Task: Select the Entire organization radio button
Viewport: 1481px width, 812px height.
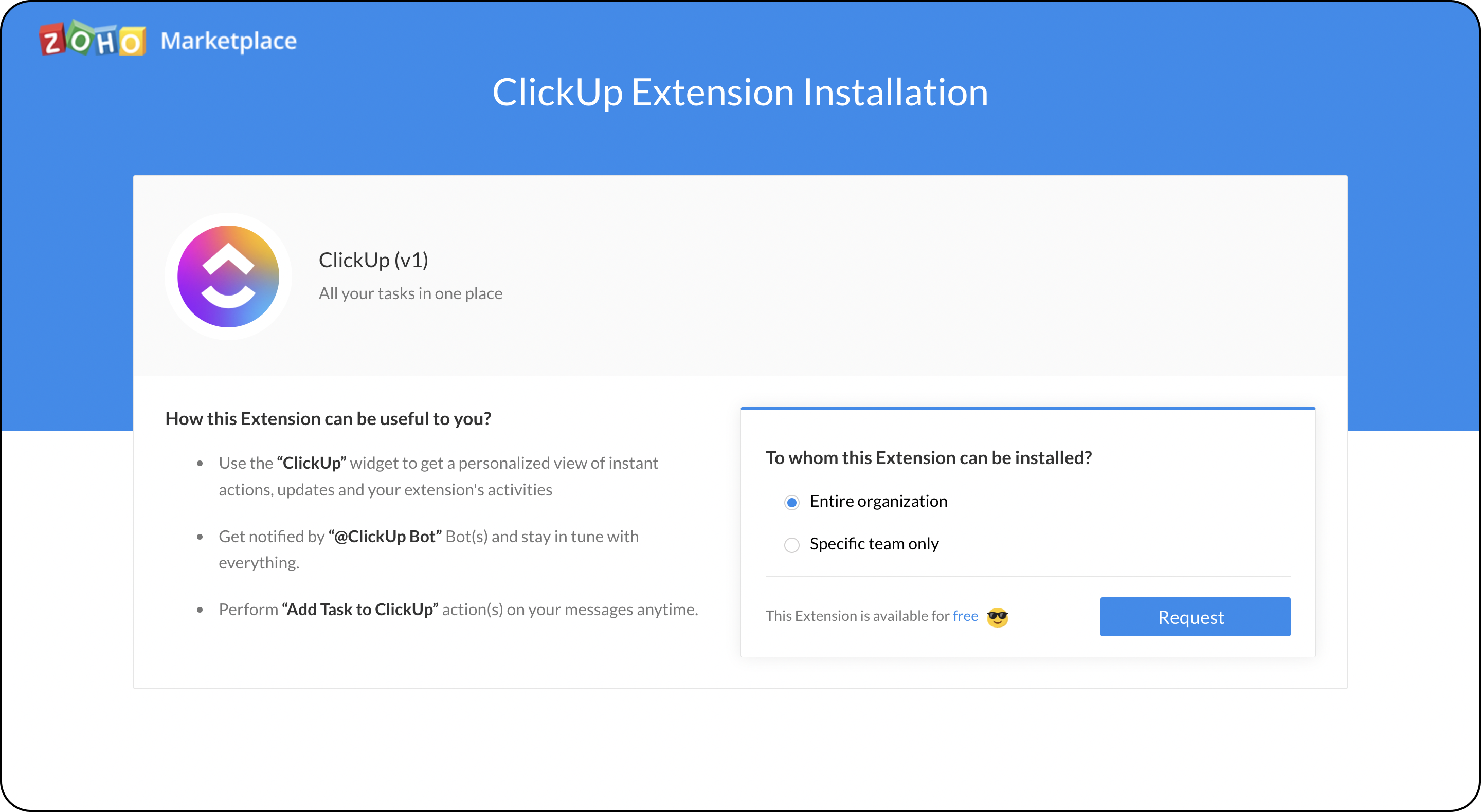Action: (792, 502)
